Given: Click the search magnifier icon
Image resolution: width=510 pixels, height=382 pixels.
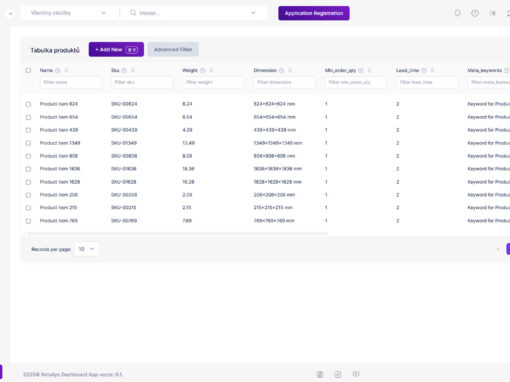Looking at the screenshot, I should pos(133,13).
